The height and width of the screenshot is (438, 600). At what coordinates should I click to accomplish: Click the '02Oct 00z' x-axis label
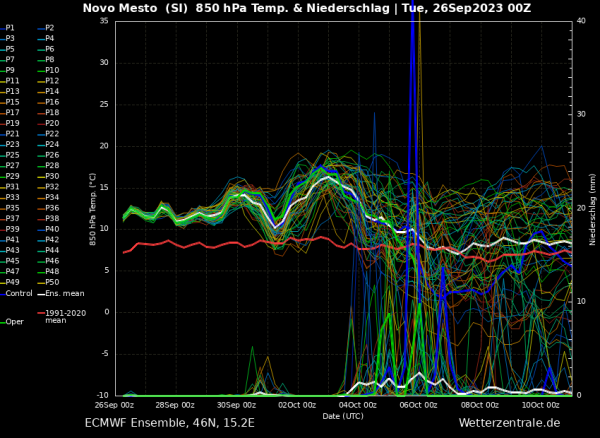click(x=297, y=405)
